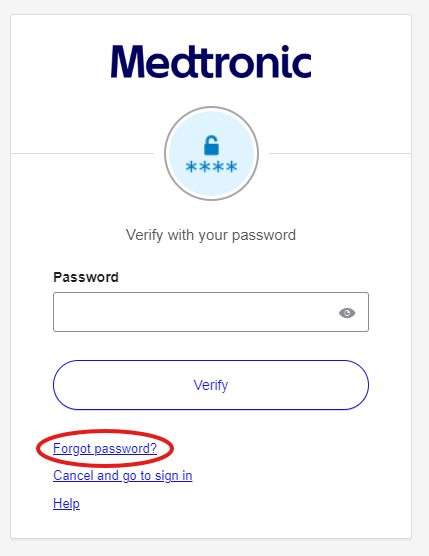The width and height of the screenshot is (429, 556).
Task: Click the circular password authenticator badge
Action: (x=211, y=154)
